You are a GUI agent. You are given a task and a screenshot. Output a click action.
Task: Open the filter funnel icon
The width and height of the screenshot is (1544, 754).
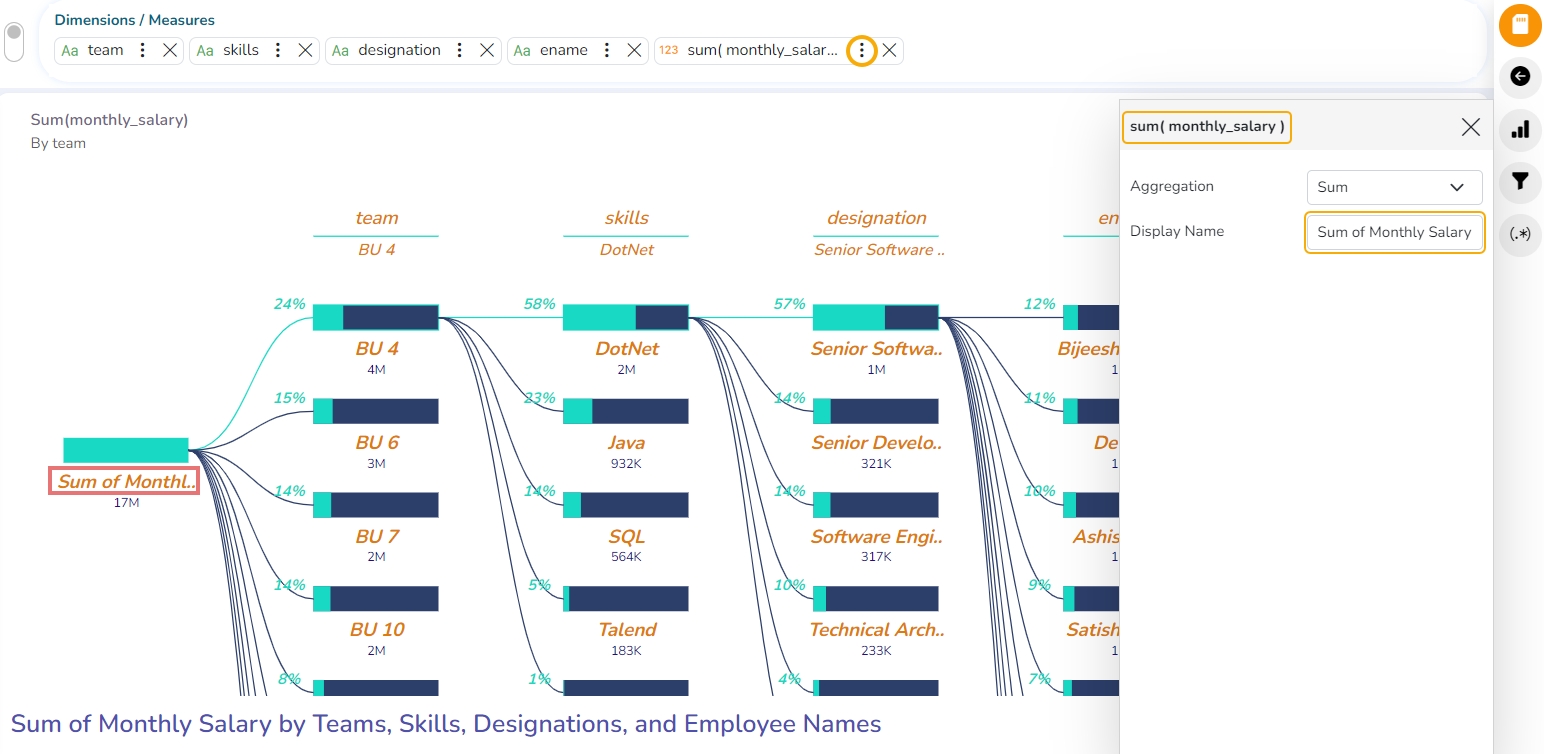pos(1519,182)
